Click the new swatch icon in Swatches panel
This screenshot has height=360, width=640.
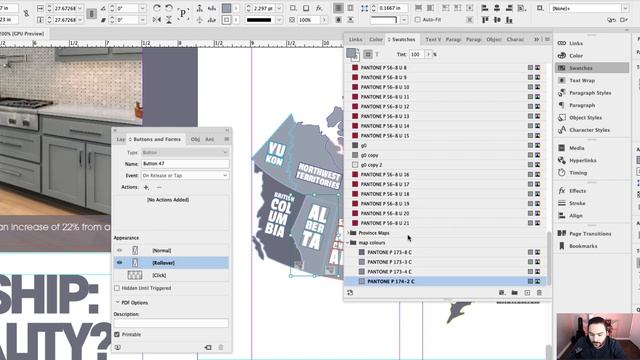coord(527,293)
